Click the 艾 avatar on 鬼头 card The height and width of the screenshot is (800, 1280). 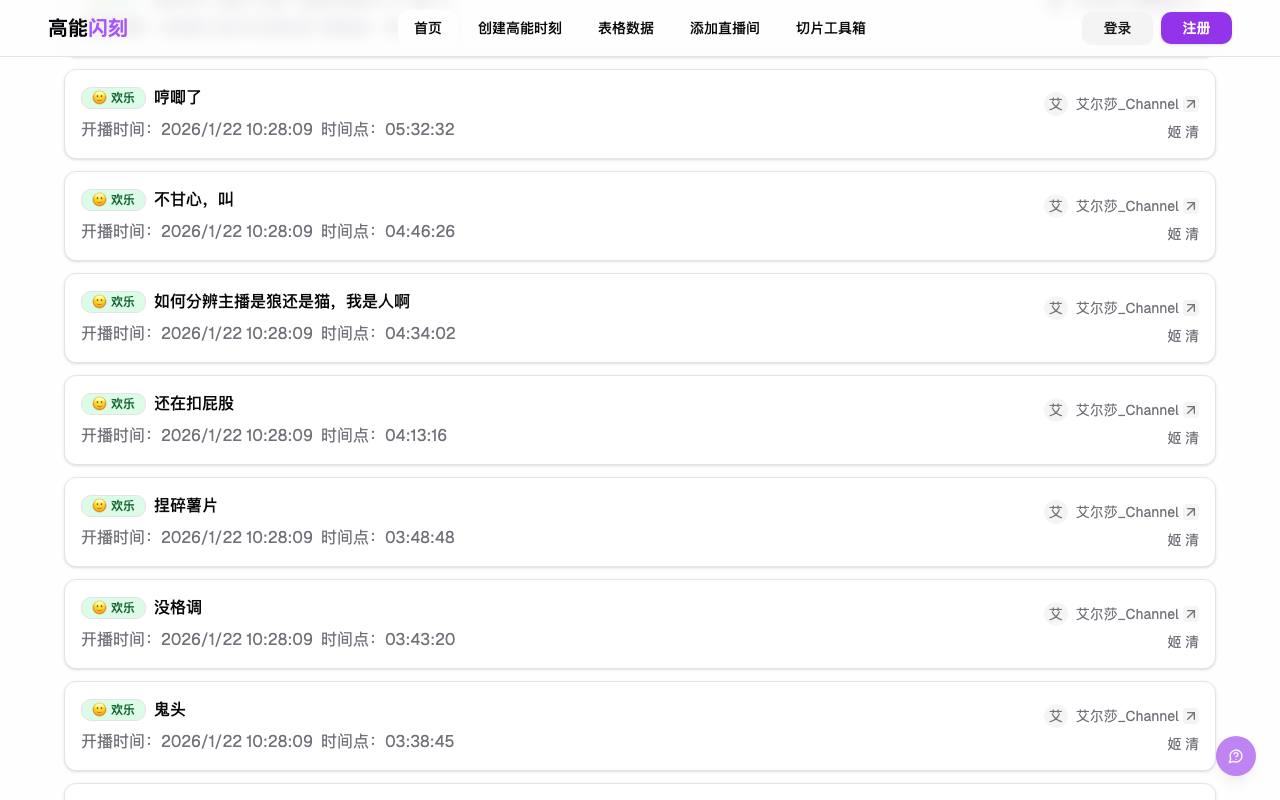point(1056,716)
